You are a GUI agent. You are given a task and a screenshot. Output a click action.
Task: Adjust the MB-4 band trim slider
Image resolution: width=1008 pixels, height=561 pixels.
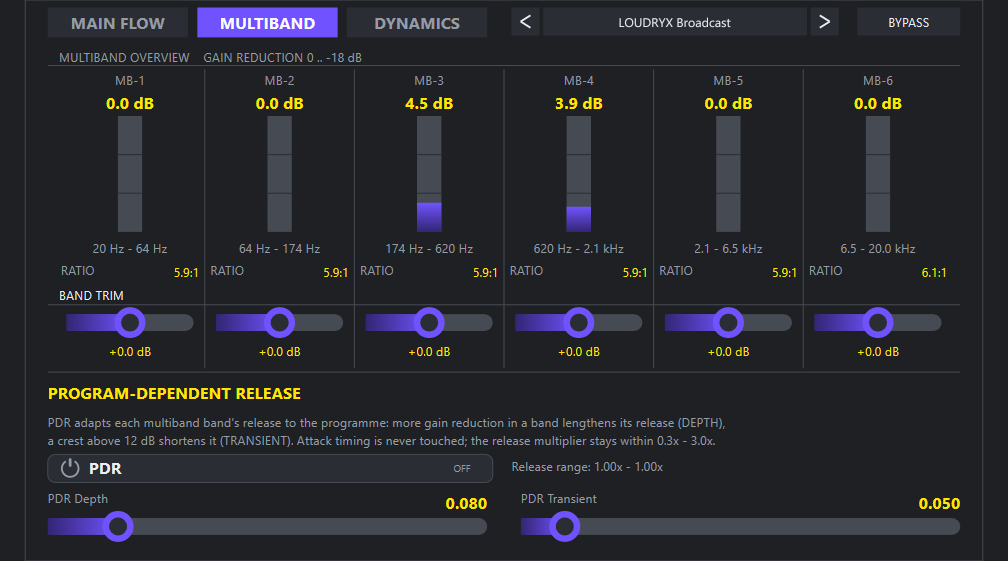pyautogui.click(x=579, y=323)
